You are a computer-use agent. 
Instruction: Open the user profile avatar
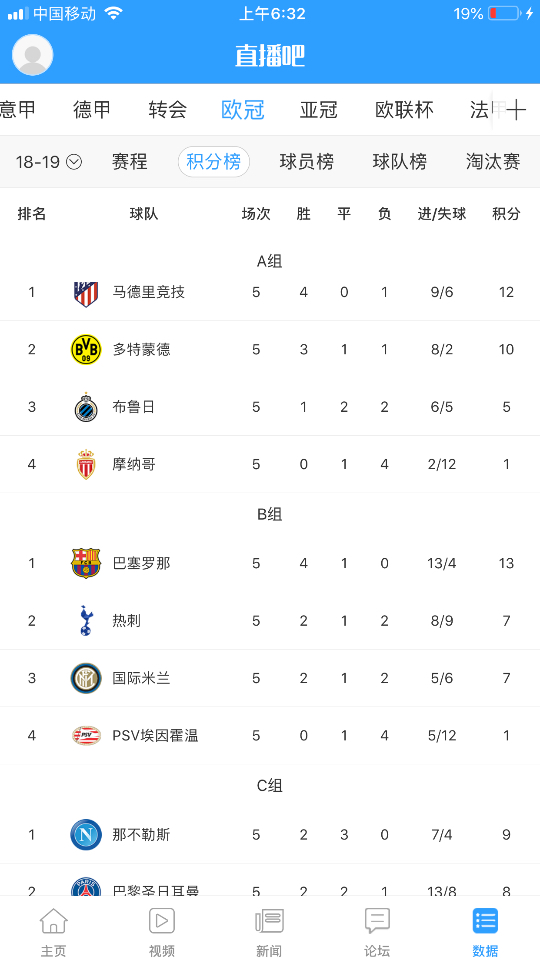32,55
